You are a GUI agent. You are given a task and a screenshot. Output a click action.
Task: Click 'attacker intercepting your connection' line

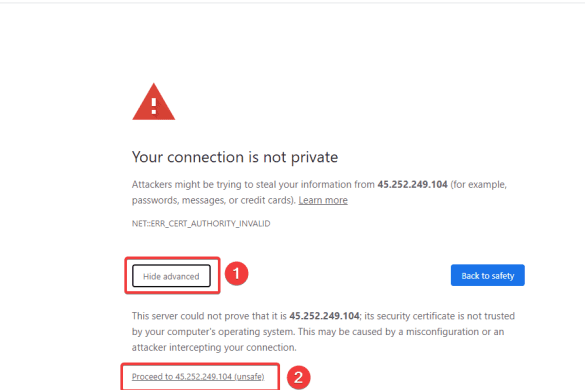[214, 347]
